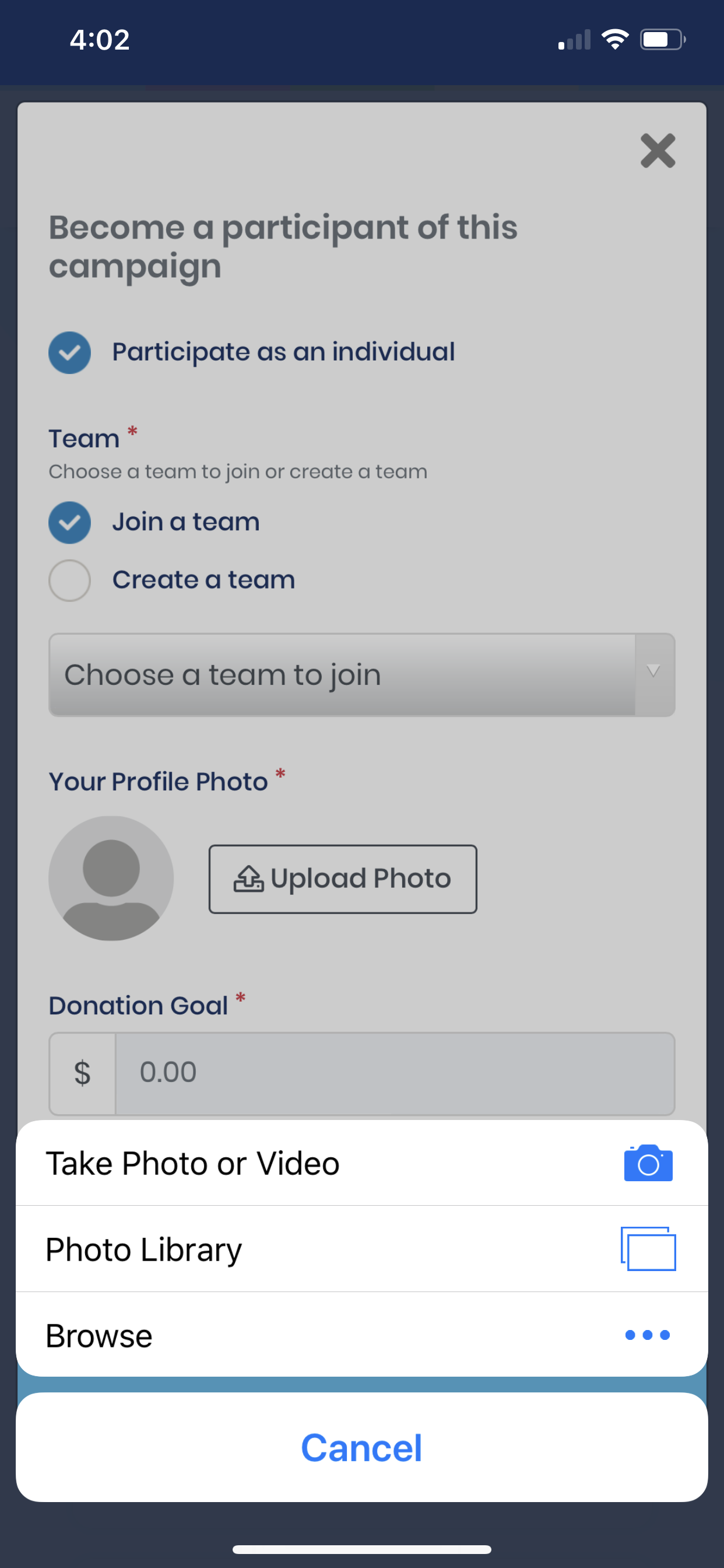
Task: Tap the battery indicator in status bar
Action: click(x=663, y=40)
